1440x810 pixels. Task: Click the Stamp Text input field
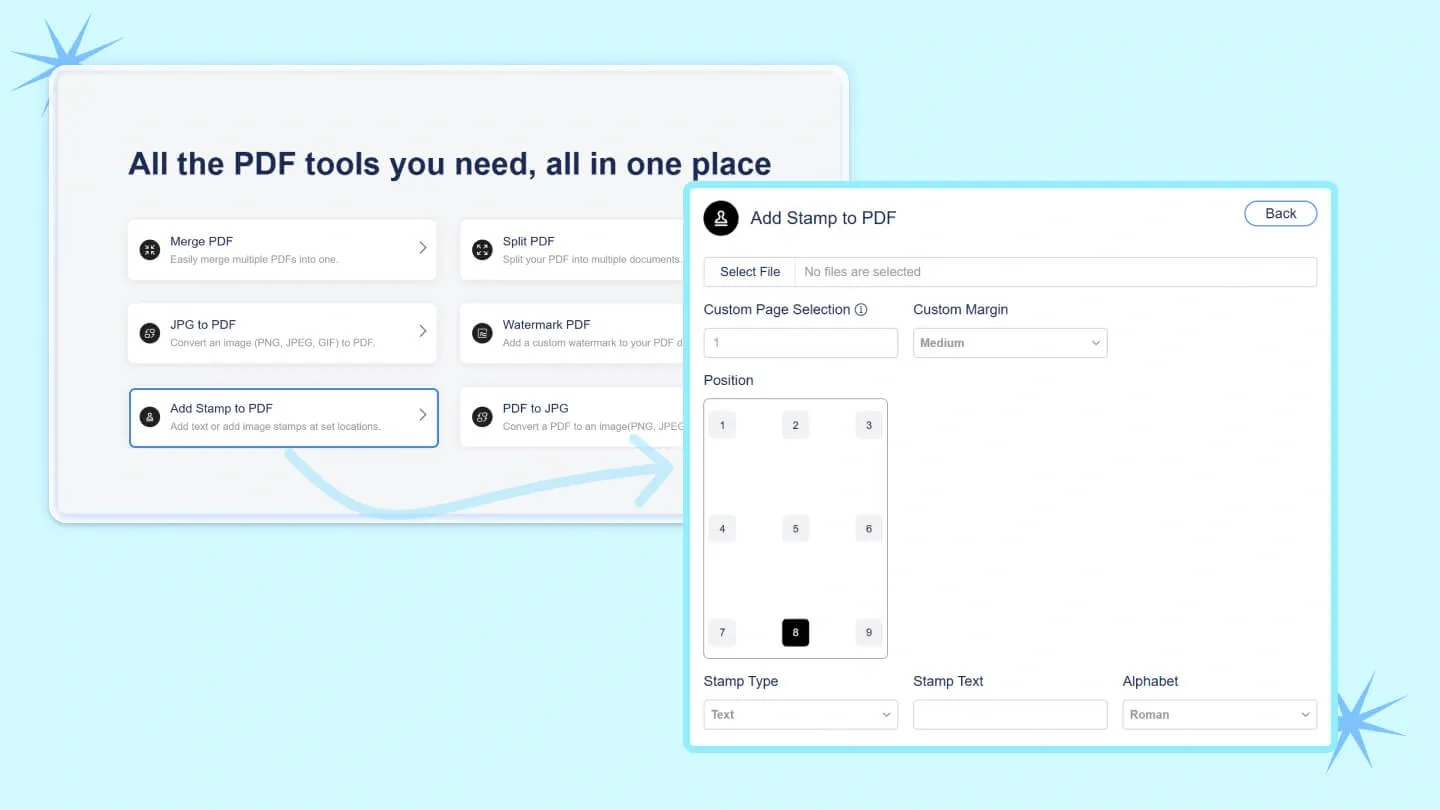pyautogui.click(x=1009, y=715)
